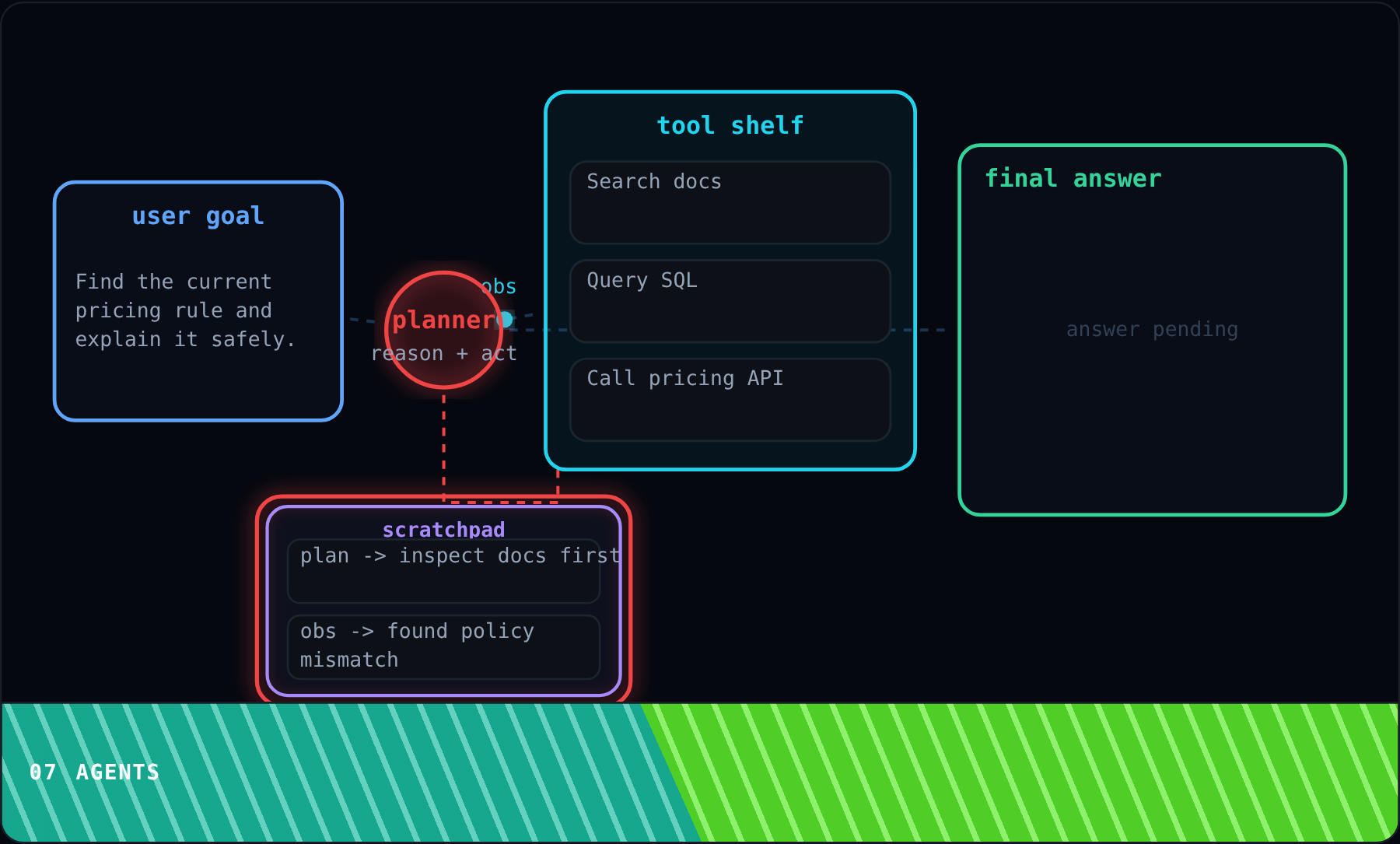Viewport: 1400px width, 844px height.
Task: Click the obs label above planner
Action: (x=499, y=286)
